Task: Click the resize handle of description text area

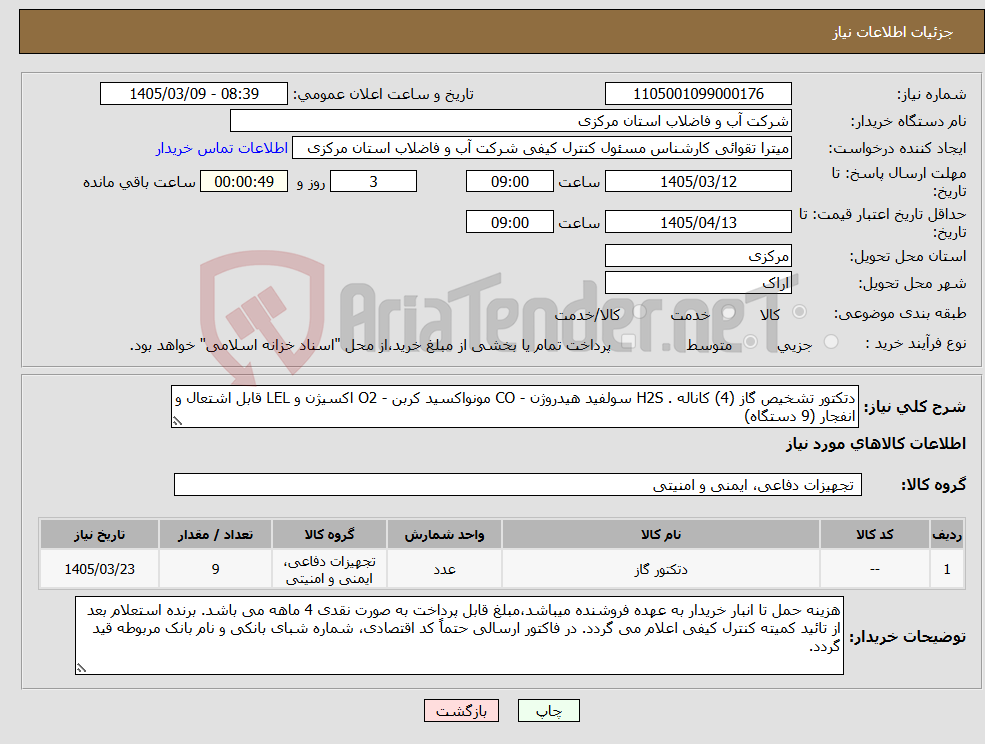Action: point(177,422)
